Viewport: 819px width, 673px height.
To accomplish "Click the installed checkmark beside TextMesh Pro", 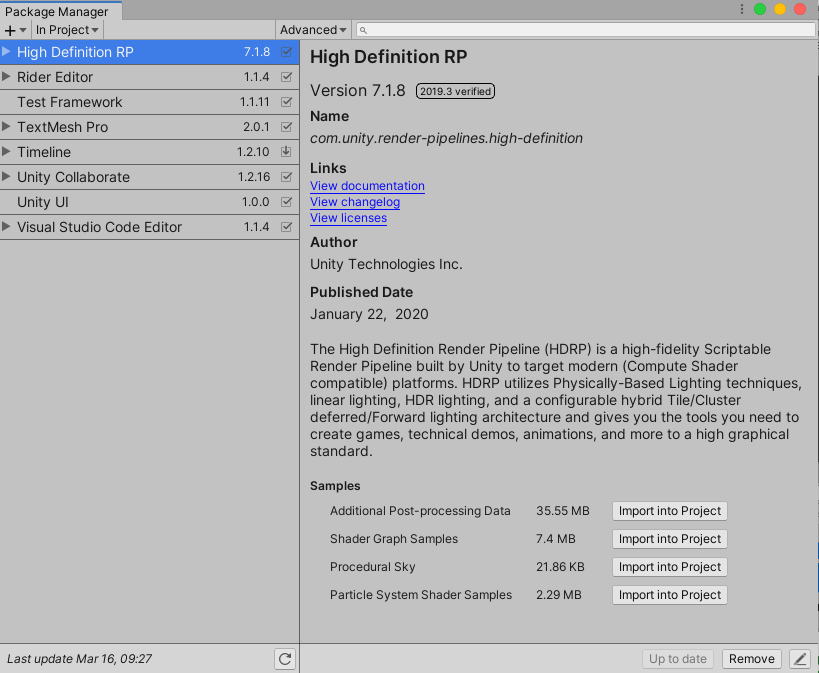I will point(287,127).
